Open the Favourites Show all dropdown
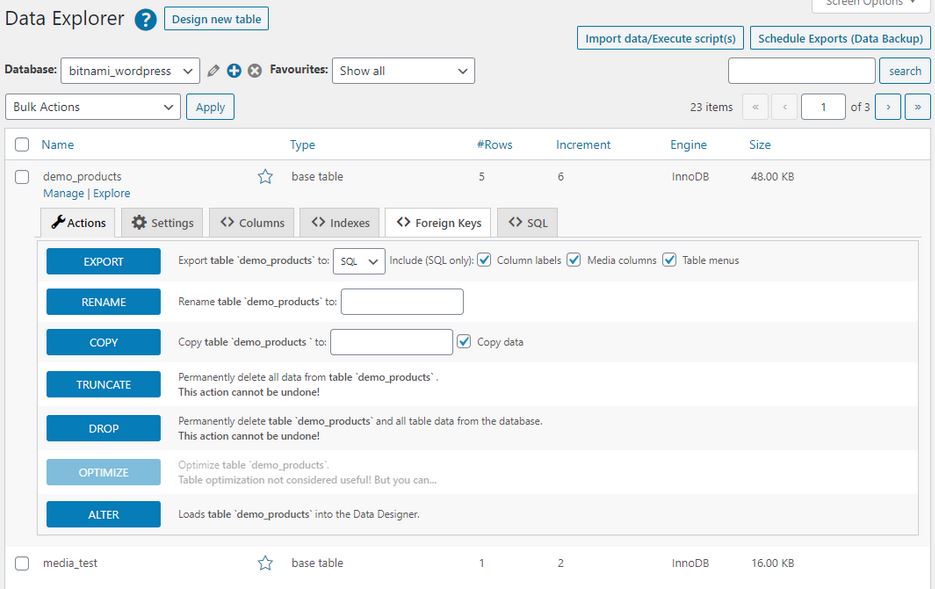Screen dimensions: 935x589 (x=403, y=71)
